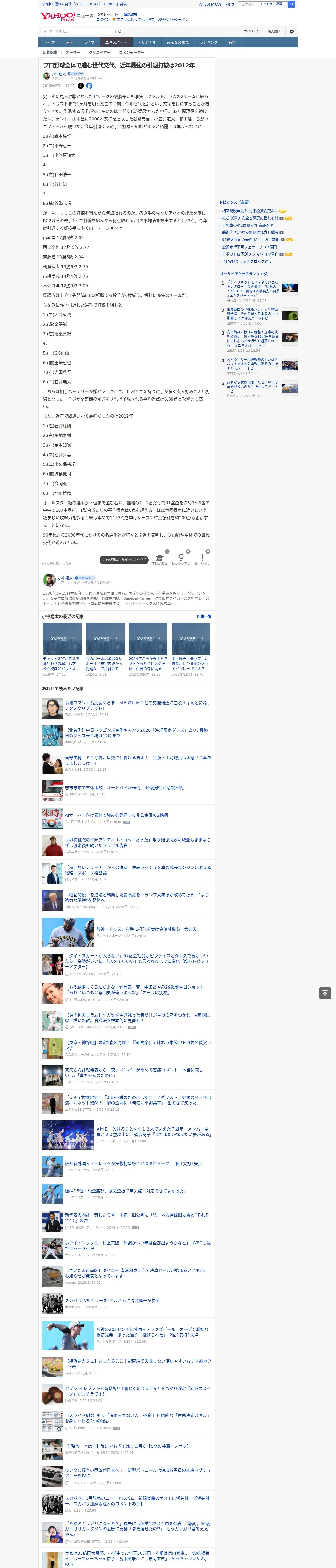Image resolution: width=336 pixels, height=1568 pixels.
Task: Open the 阪神新外国人・モレッタ article
Action: pyautogui.click(x=133, y=1163)
